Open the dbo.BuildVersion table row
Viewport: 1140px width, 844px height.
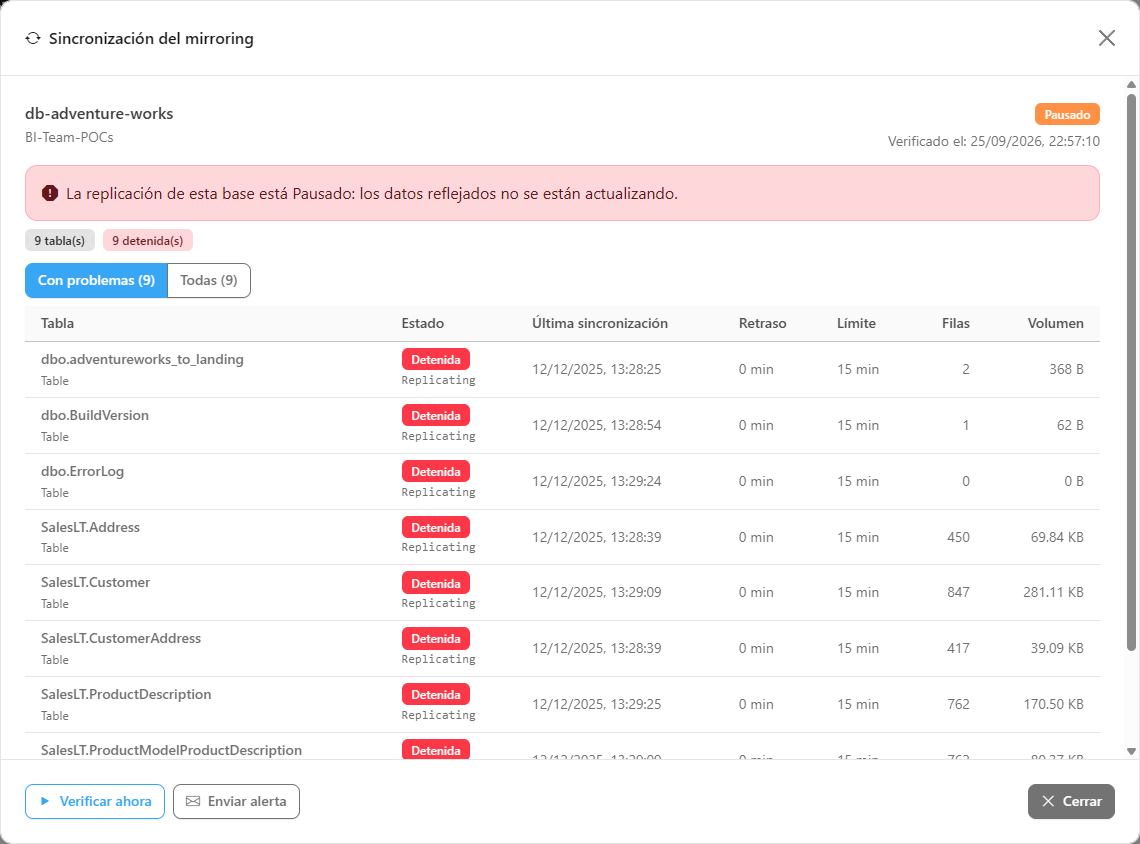[562, 425]
